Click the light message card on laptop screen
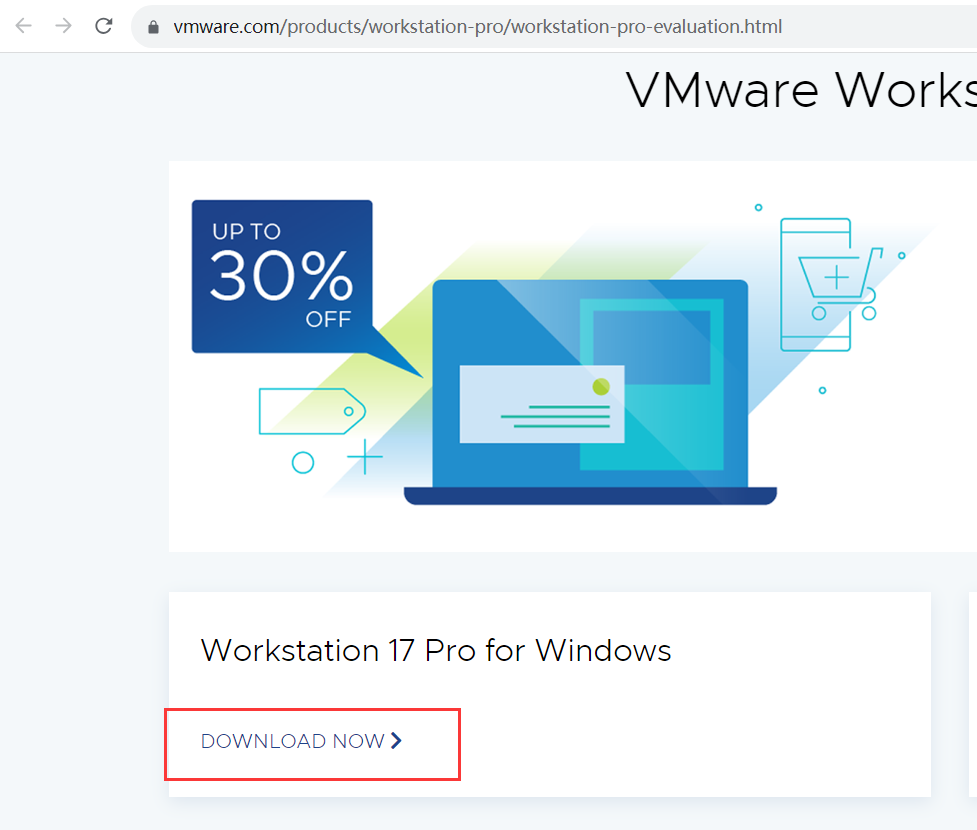 pyautogui.click(x=542, y=404)
